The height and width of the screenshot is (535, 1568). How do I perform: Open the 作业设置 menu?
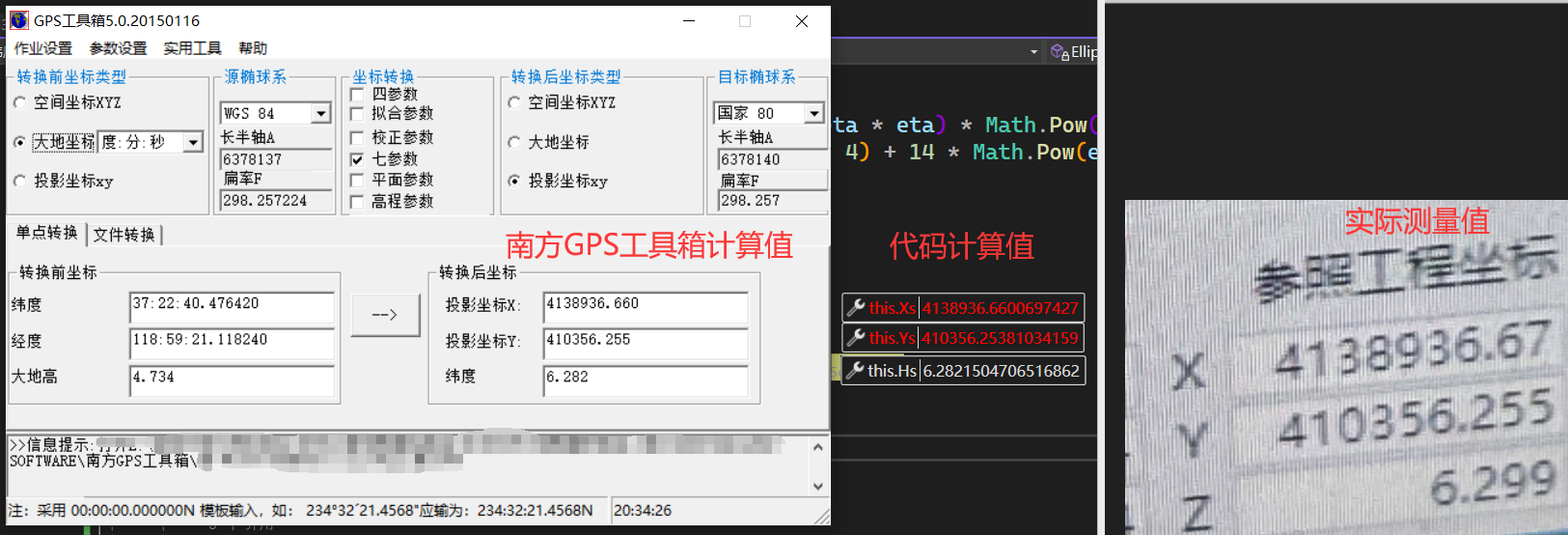(42, 48)
